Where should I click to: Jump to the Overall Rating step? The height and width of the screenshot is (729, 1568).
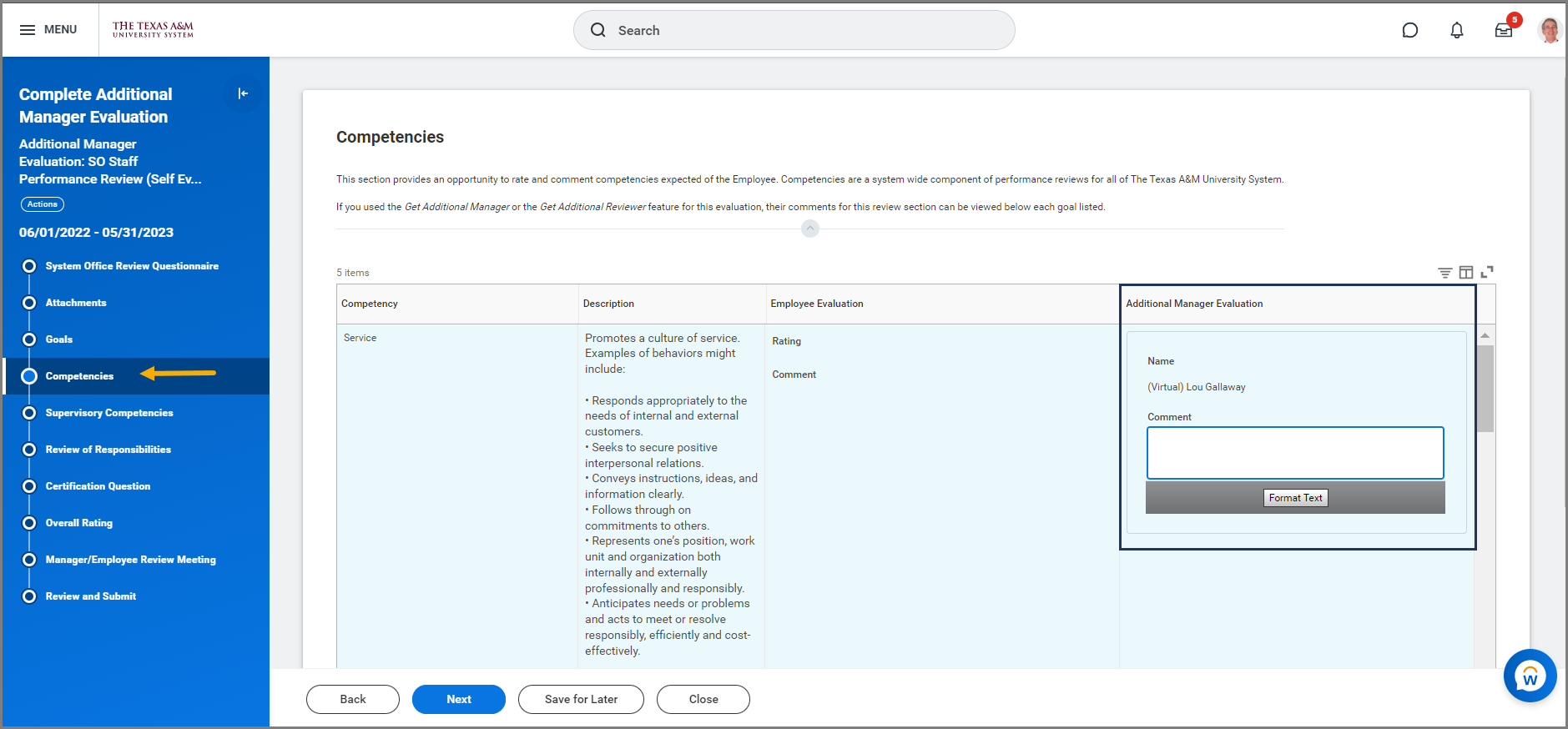(x=78, y=523)
